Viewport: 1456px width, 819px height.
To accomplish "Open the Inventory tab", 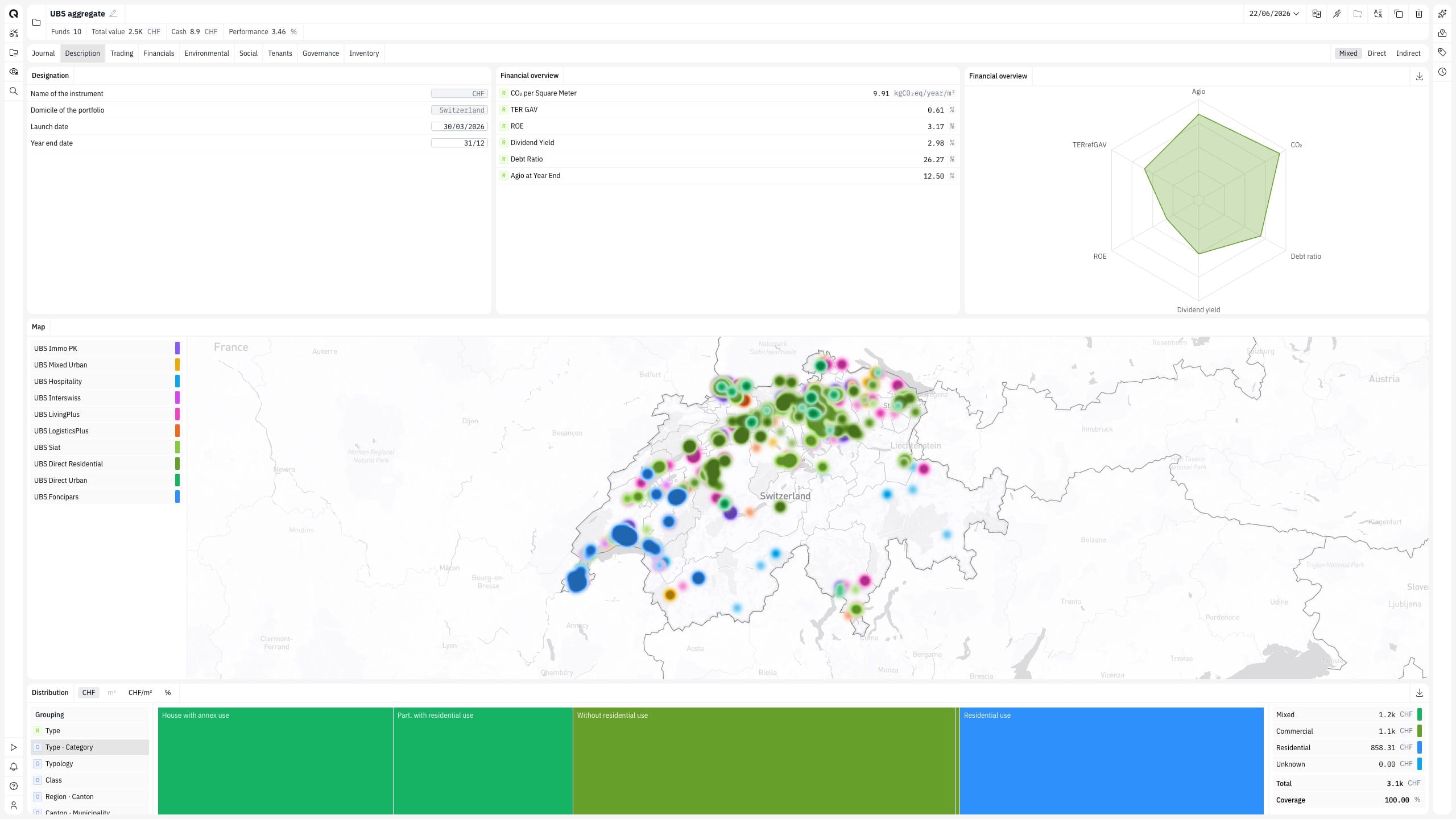I will coord(364,53).
